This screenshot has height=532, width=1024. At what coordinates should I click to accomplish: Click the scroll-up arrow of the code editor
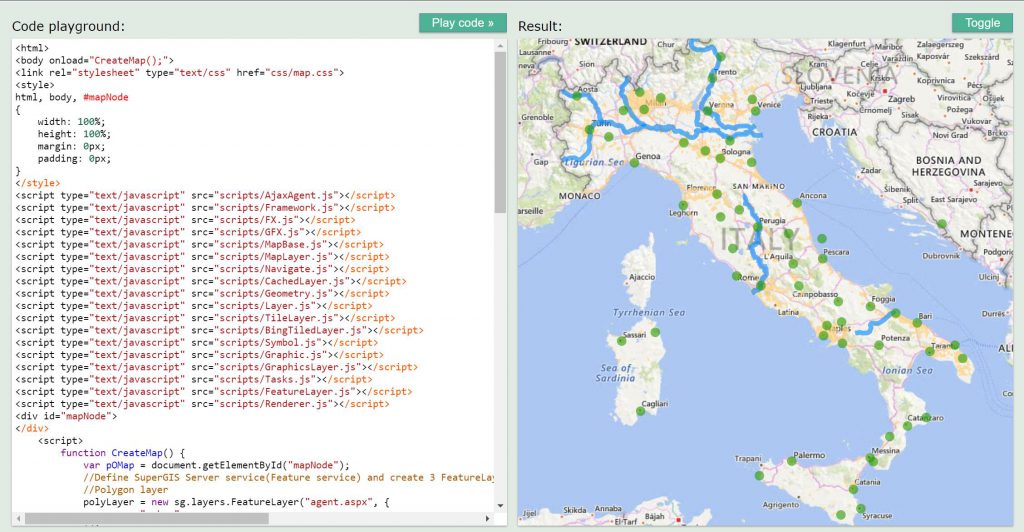pos(500,46)
